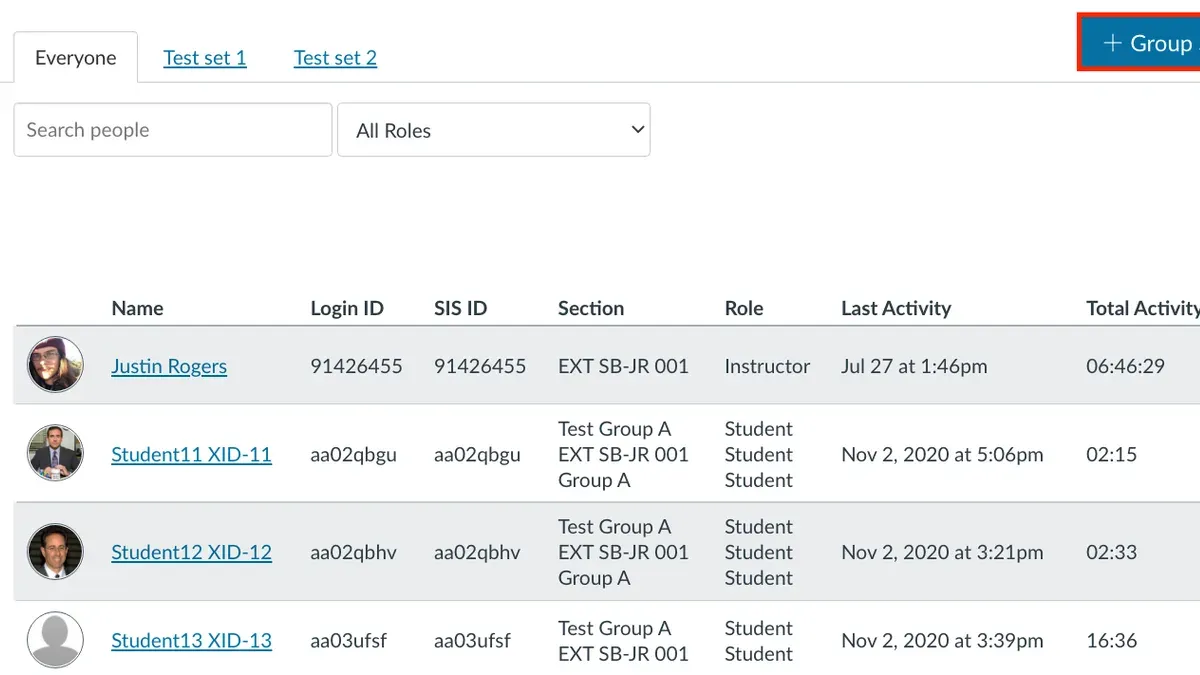Select Login ID aa03ufsf
1200x675 pixels.
click(x=349, y=640)
